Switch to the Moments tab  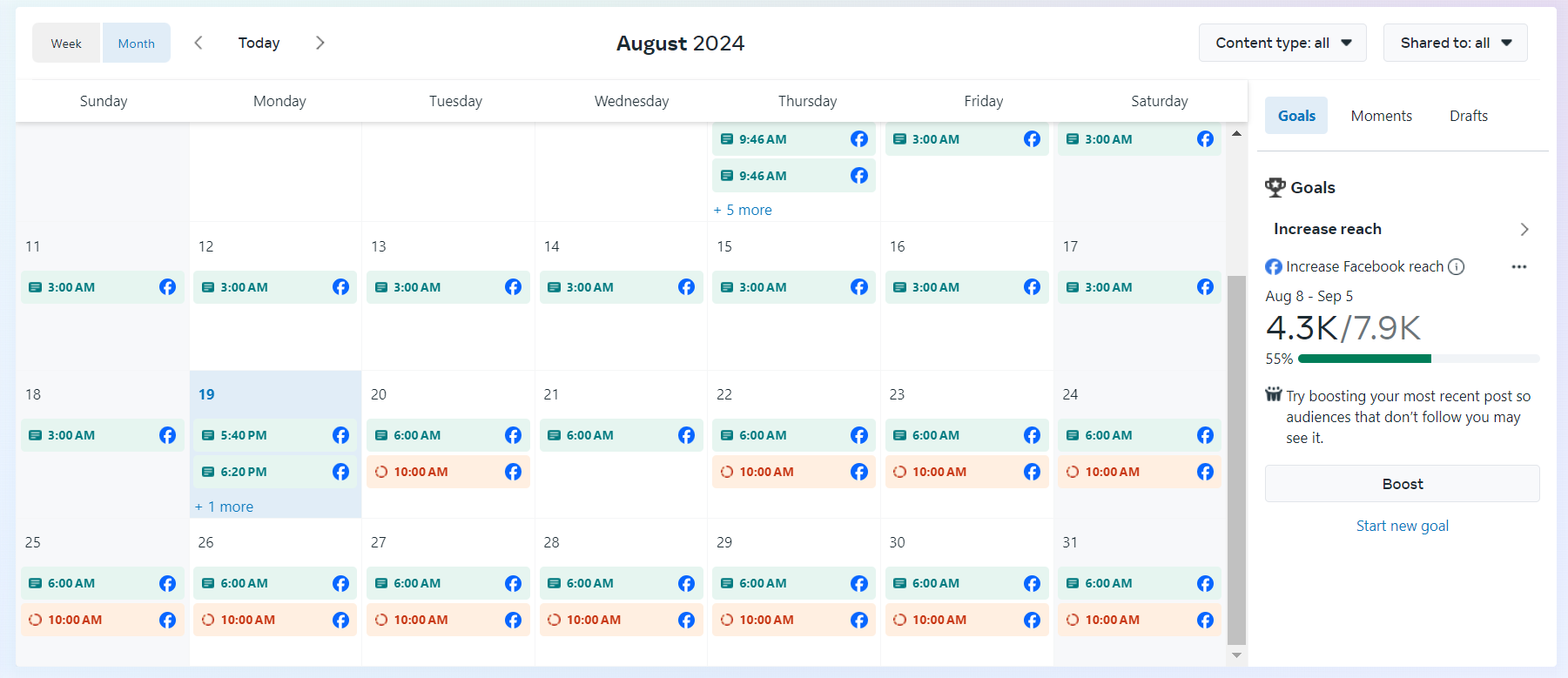pyautogui.click(x=1381, y=116)
